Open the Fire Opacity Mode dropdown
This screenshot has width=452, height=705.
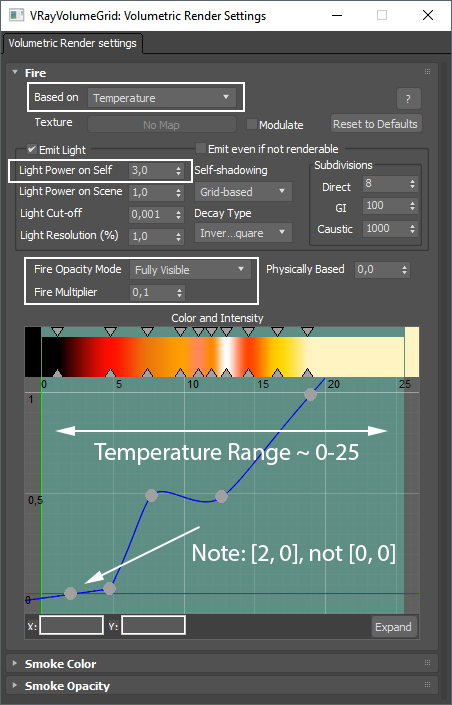(190, 270)
